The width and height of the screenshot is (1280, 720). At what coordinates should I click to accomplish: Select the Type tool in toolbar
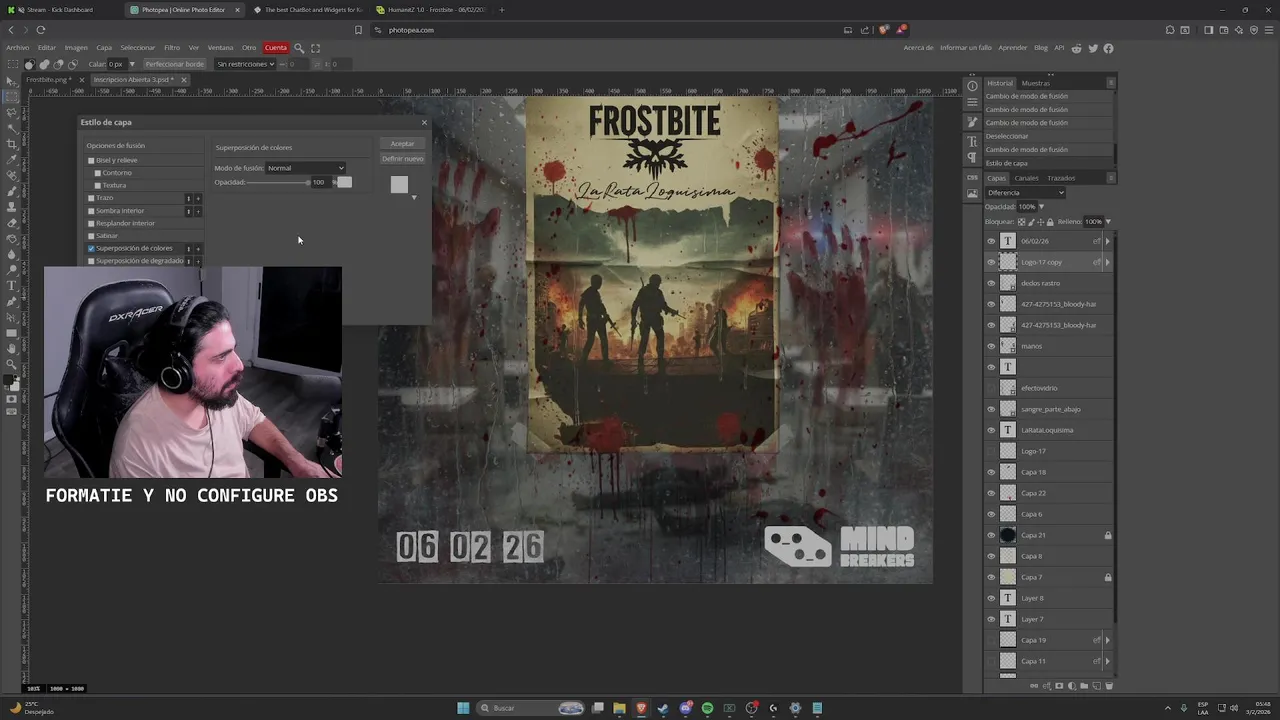[x=11, y=285]
